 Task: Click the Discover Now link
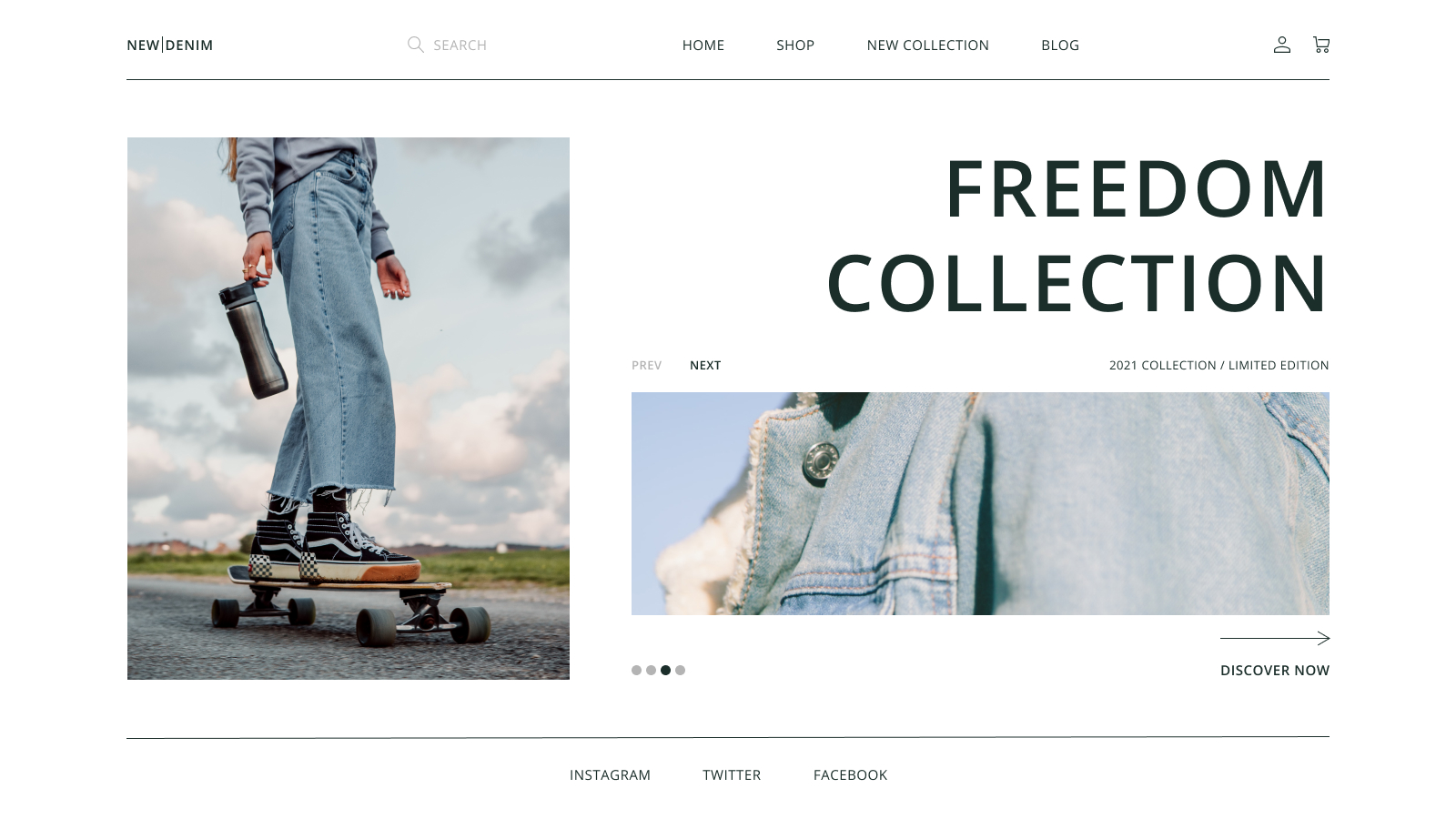(1275, 671)
